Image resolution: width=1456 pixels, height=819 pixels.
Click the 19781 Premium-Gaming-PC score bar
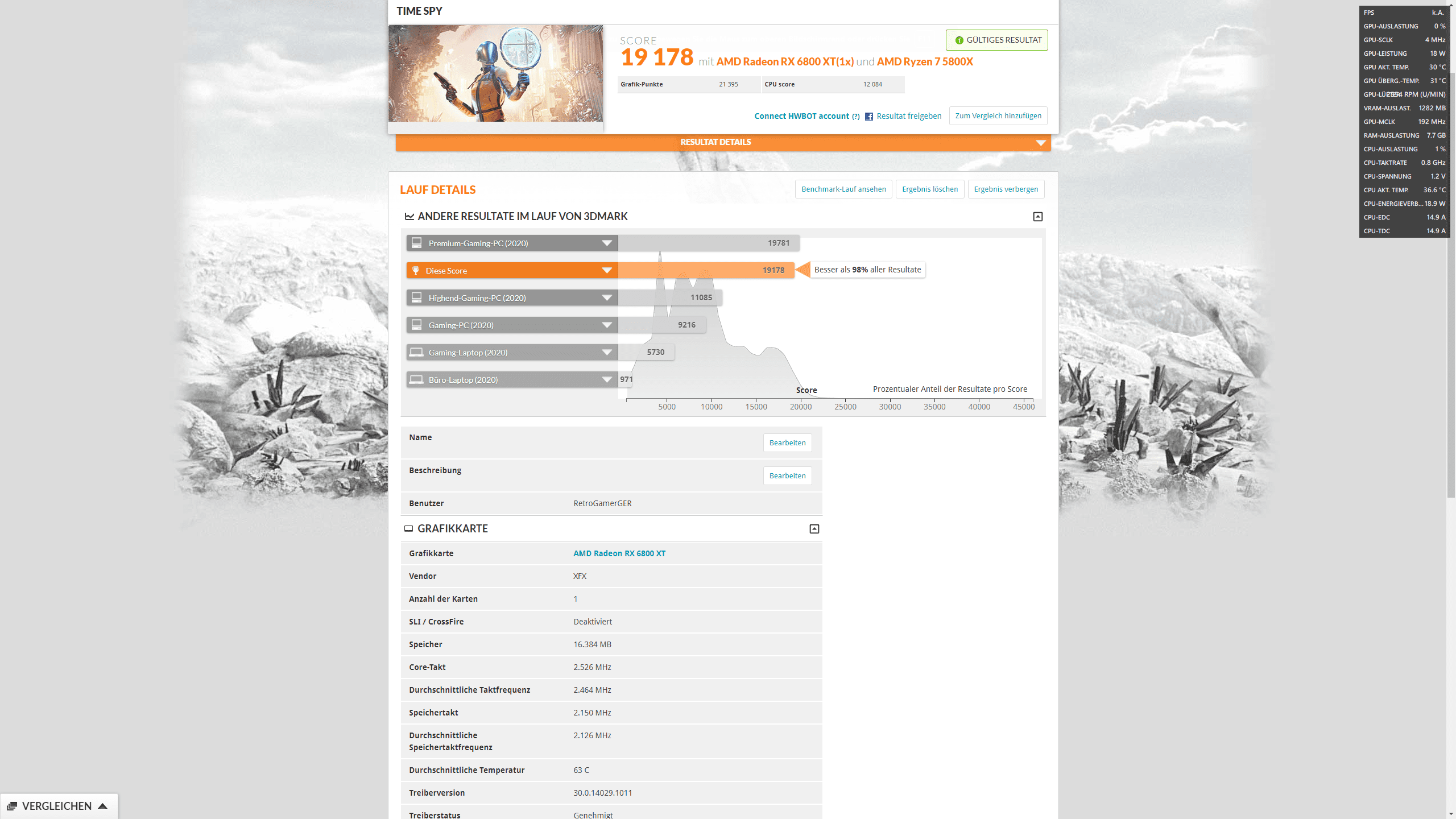[x=709, y=243]
